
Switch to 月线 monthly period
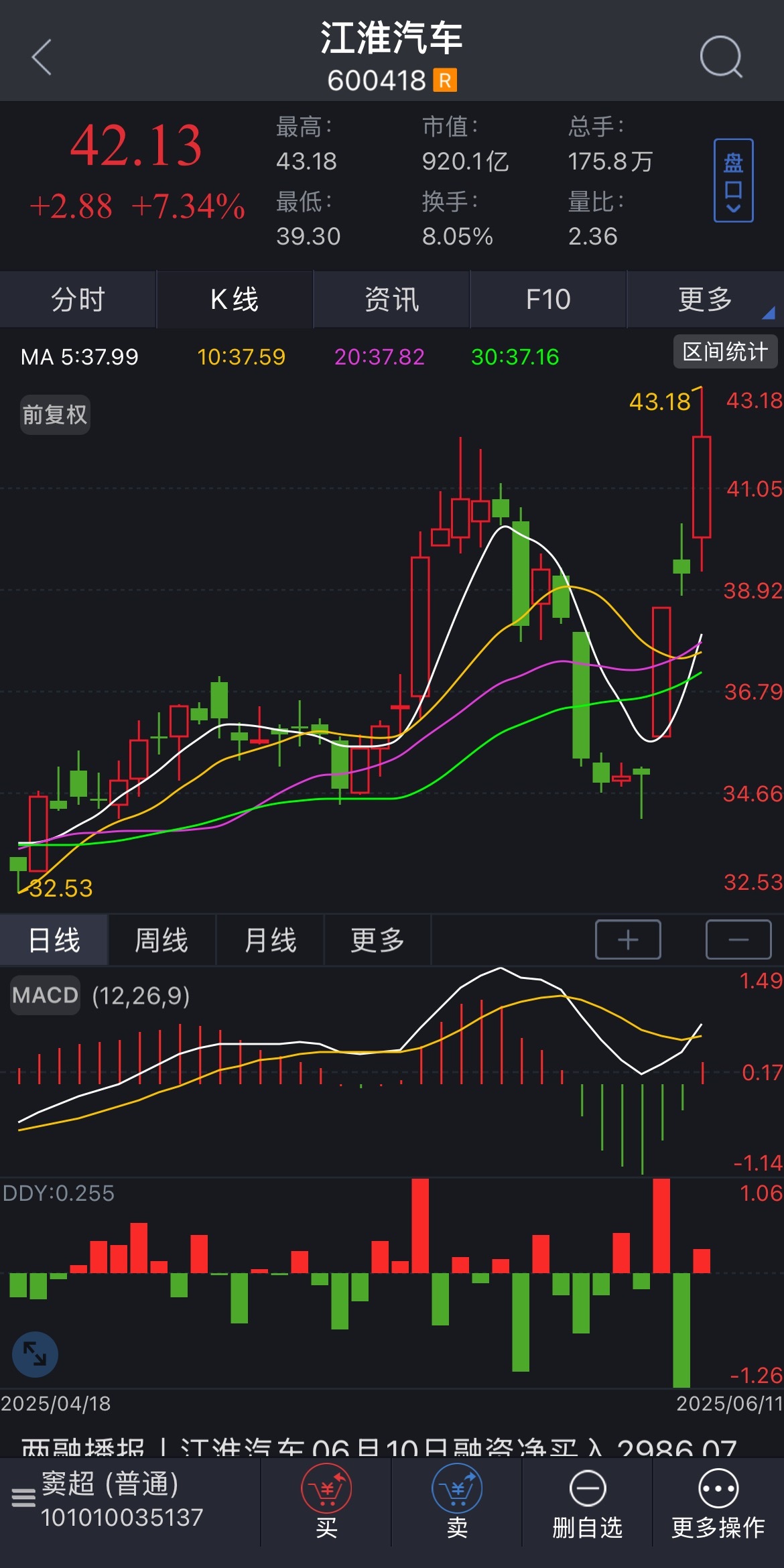270,939
